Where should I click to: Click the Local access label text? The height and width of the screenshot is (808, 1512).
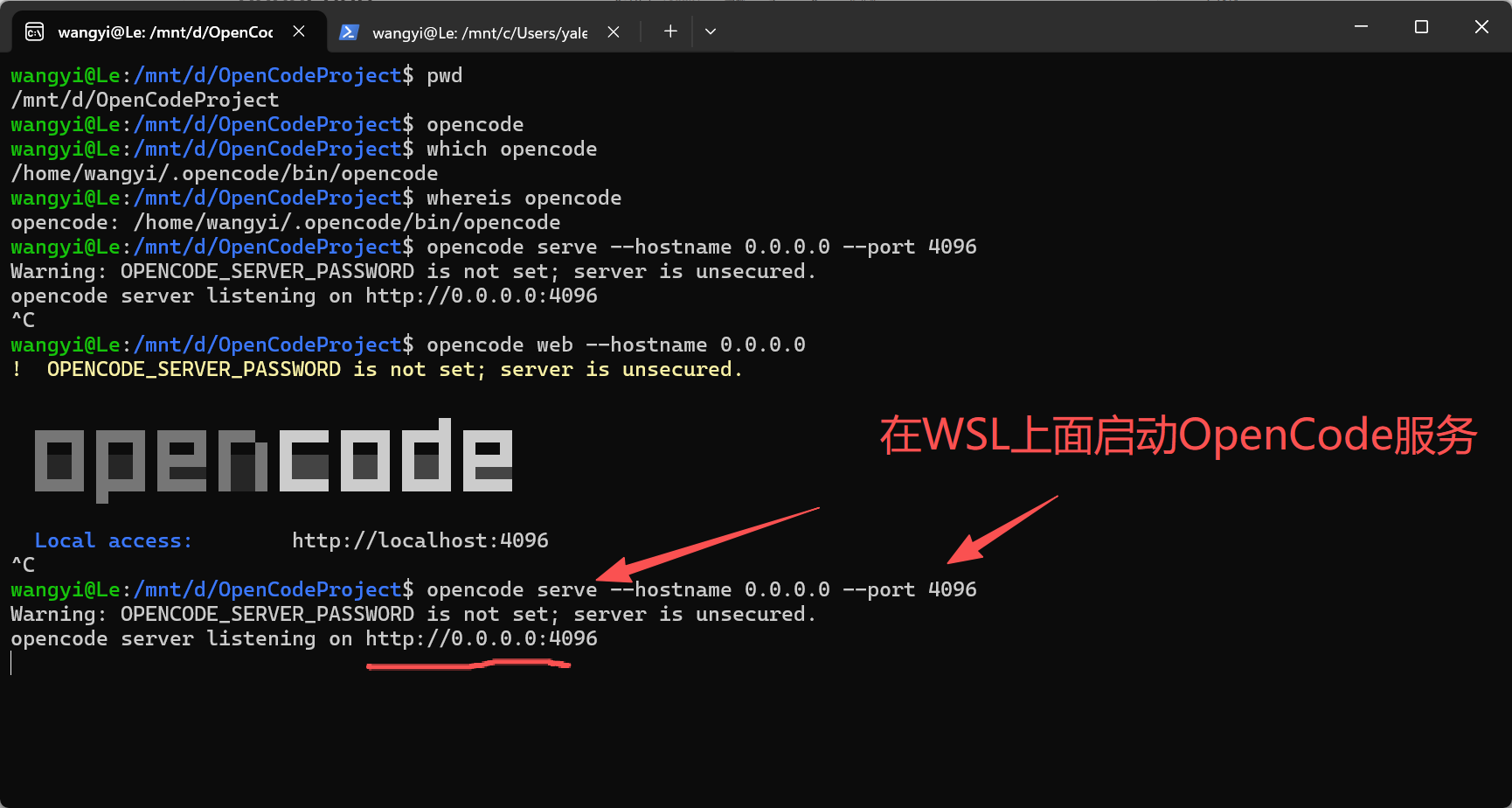pyautogui.click(x=112, y=540)
